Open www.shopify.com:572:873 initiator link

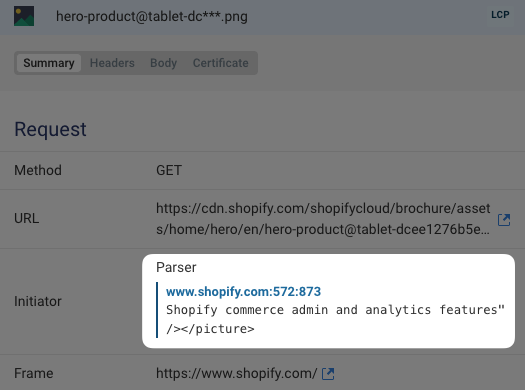coord(243,292)
